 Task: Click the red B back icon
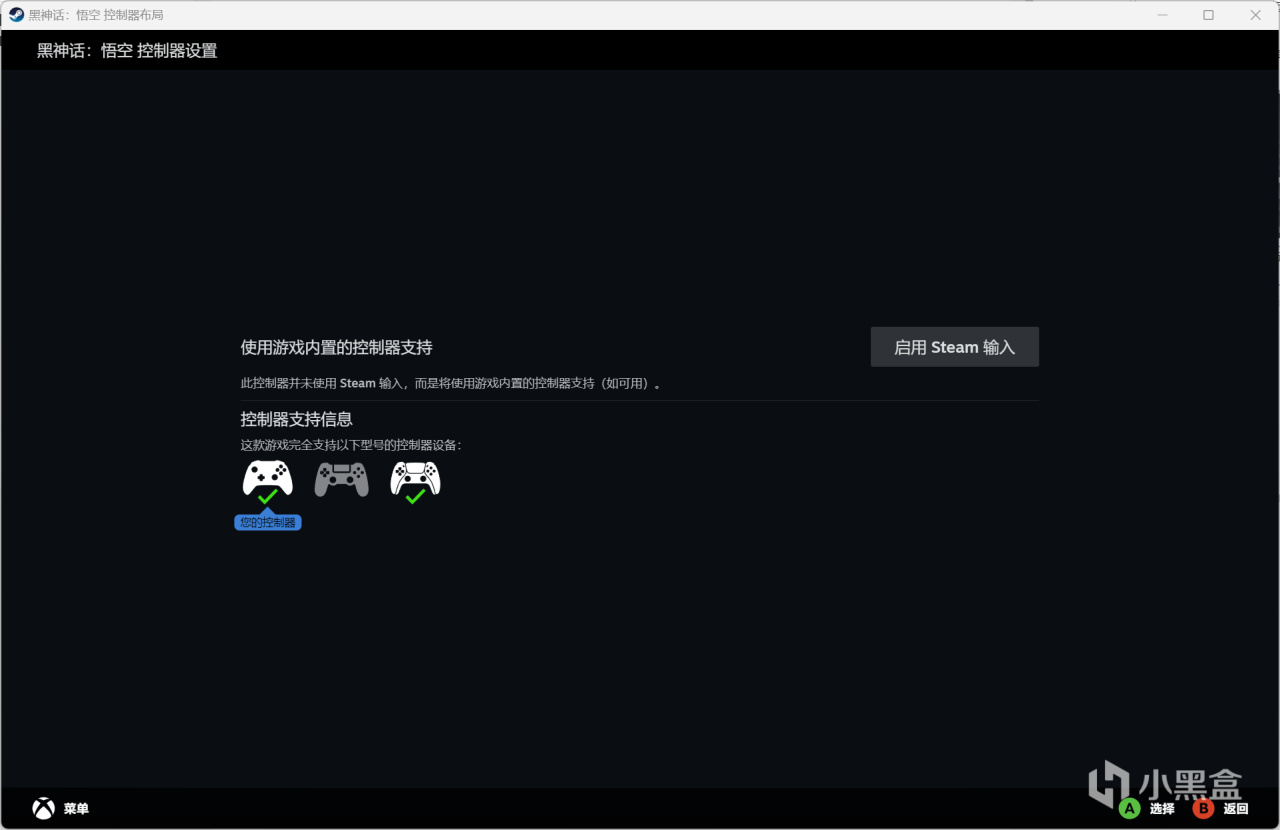1203,808
